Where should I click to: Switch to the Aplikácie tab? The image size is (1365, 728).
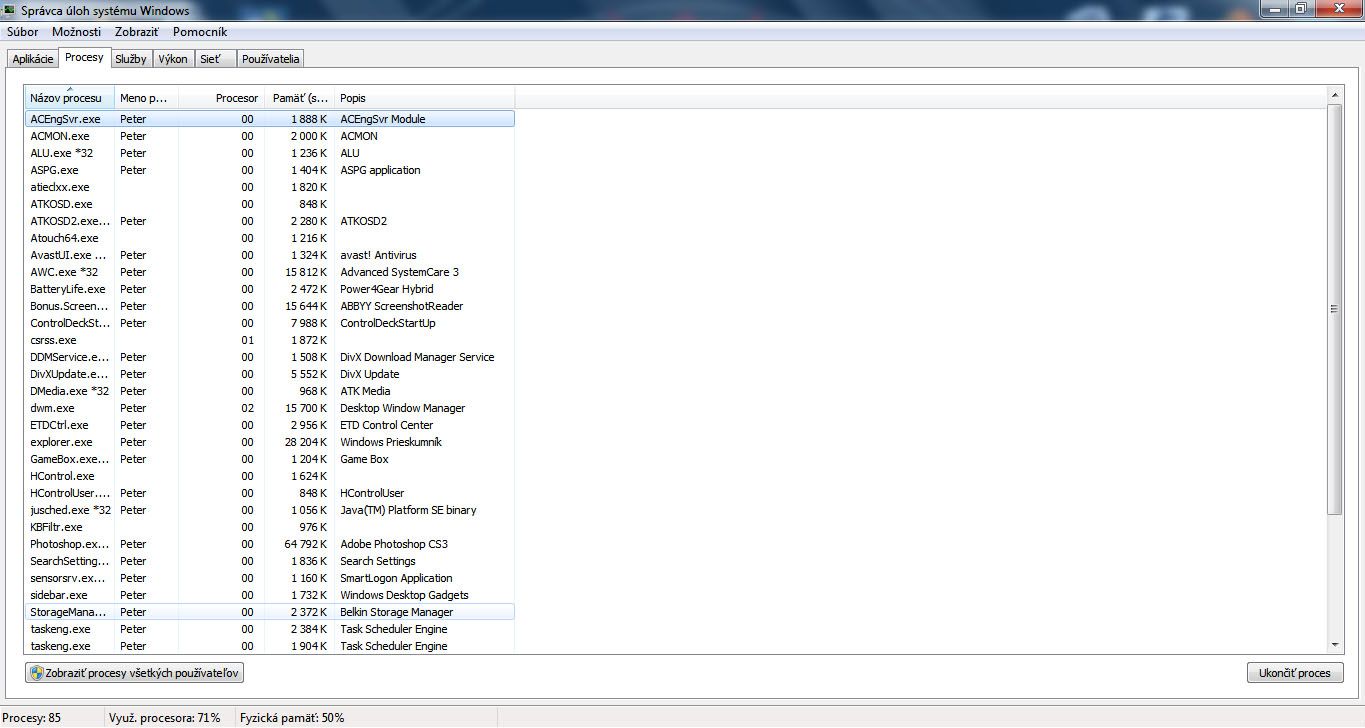click(x=33, y=59)
